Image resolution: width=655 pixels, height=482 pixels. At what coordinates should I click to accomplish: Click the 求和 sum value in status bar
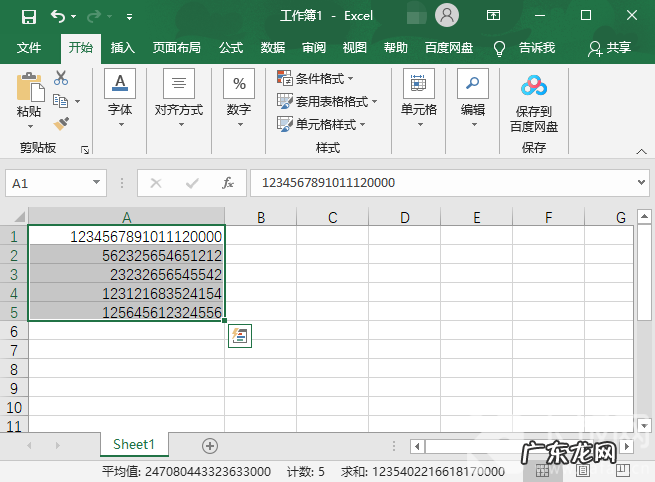pos(423,472)
